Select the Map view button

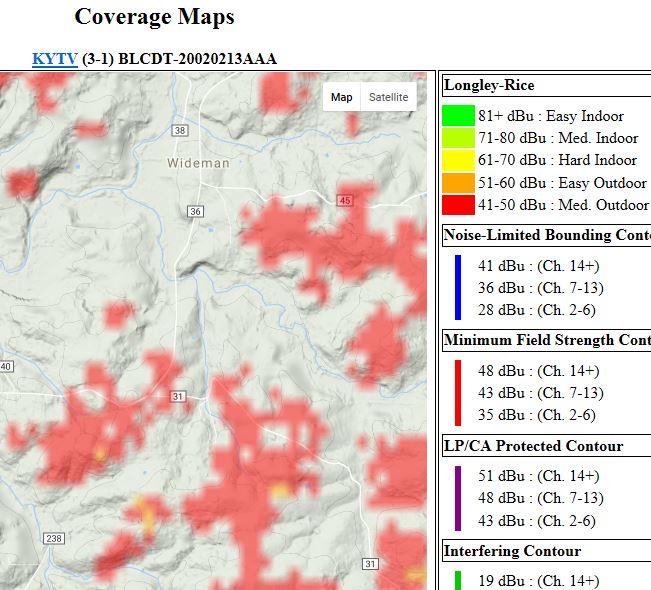pos(342,97)
